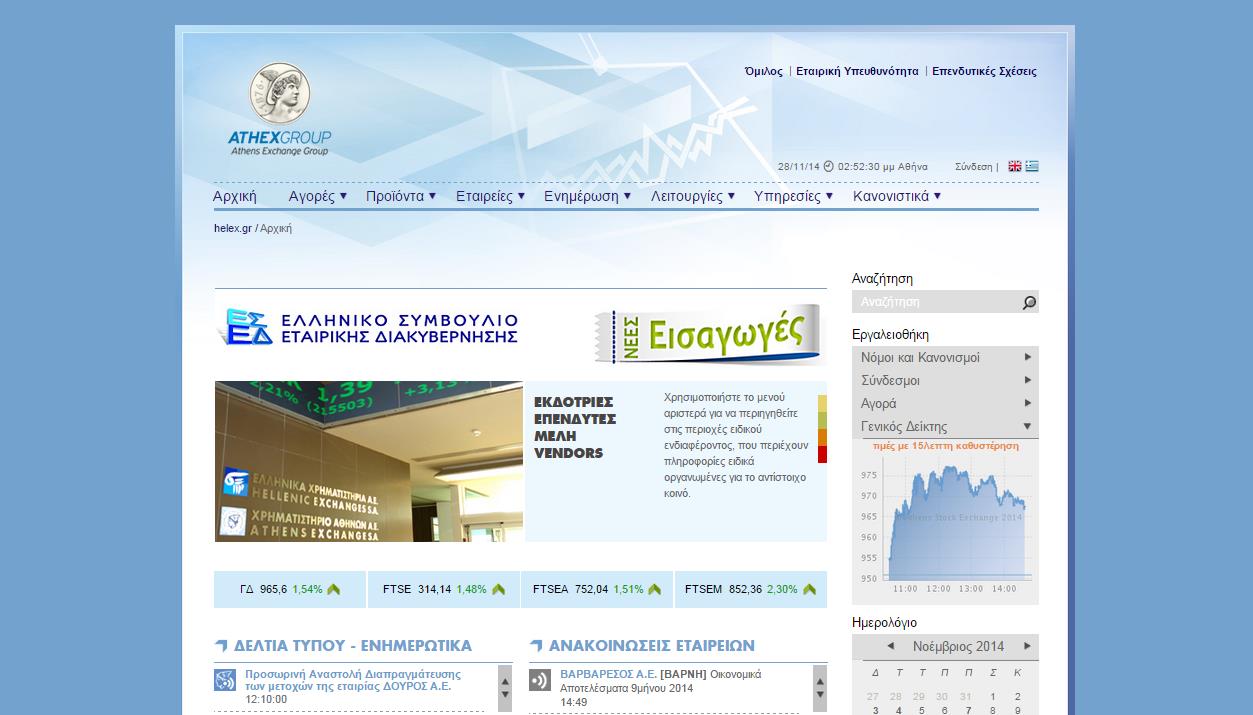Screen dimensions: 1253x715
Task: Select day 1 in November calendar
Action: pyautogui.click(x=993, y=697)
